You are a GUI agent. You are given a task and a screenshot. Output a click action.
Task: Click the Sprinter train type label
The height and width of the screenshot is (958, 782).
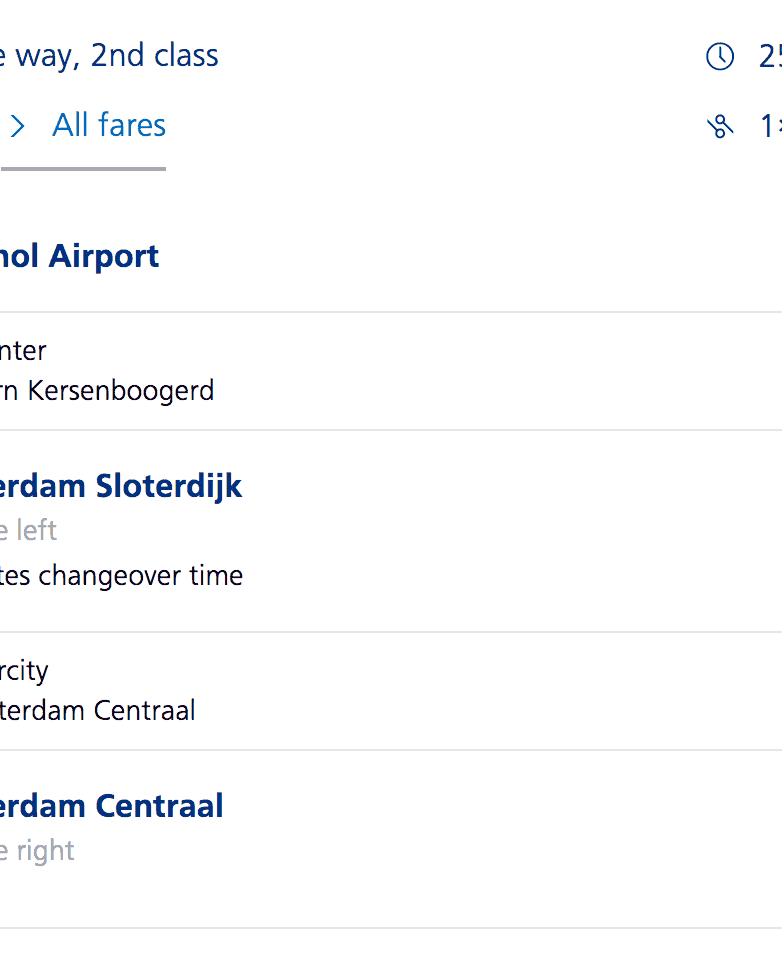23,351
